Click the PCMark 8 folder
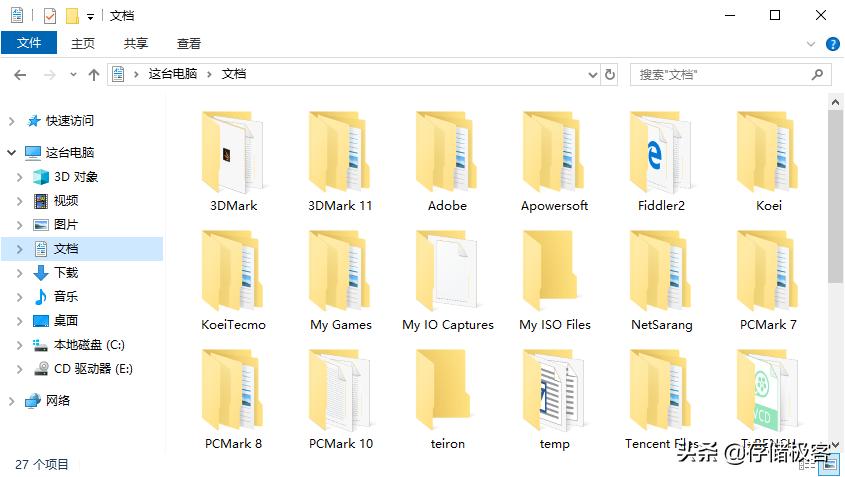The height and width of the screenshot is (477, 845). pos(233,400)
